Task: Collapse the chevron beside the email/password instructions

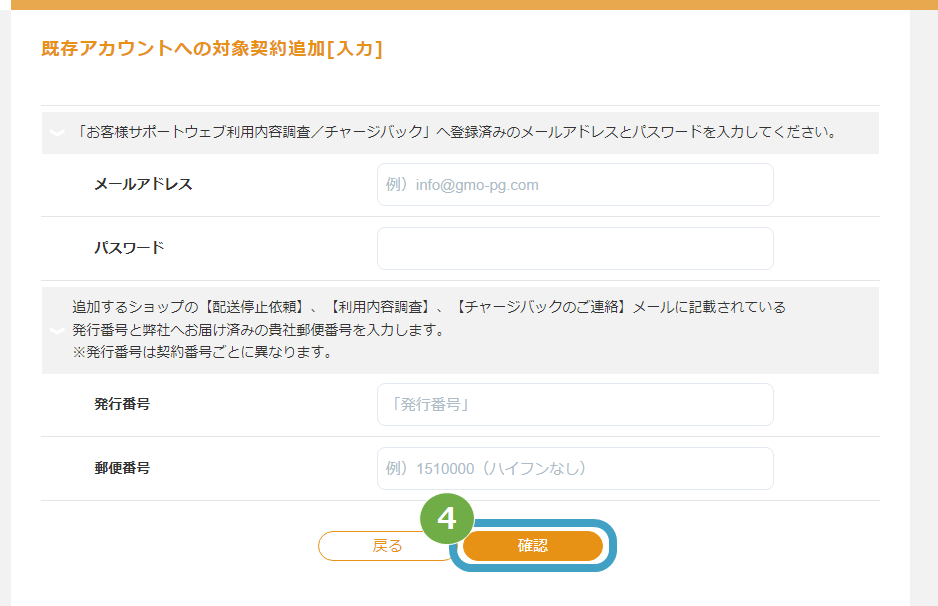Action: point(57,133)
